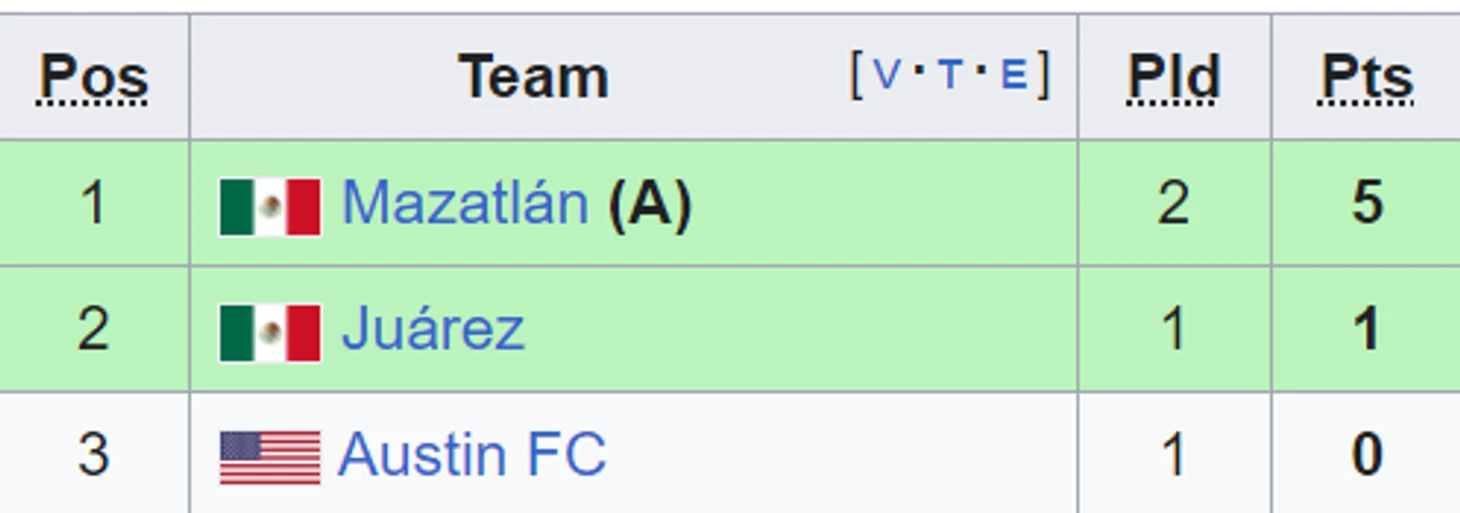Click the United States flag beside Austin FC

click(270, 458)
